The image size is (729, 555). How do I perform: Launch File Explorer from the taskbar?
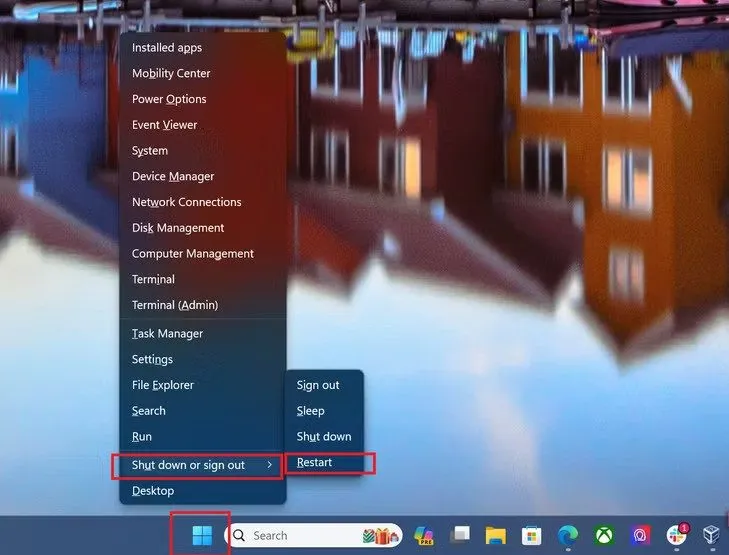point(496,535)
